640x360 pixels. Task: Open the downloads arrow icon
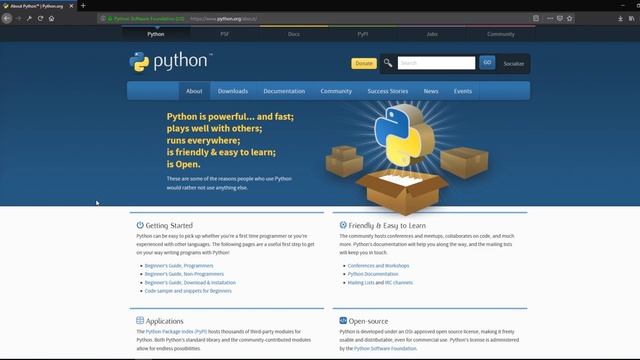coord(620,18)
